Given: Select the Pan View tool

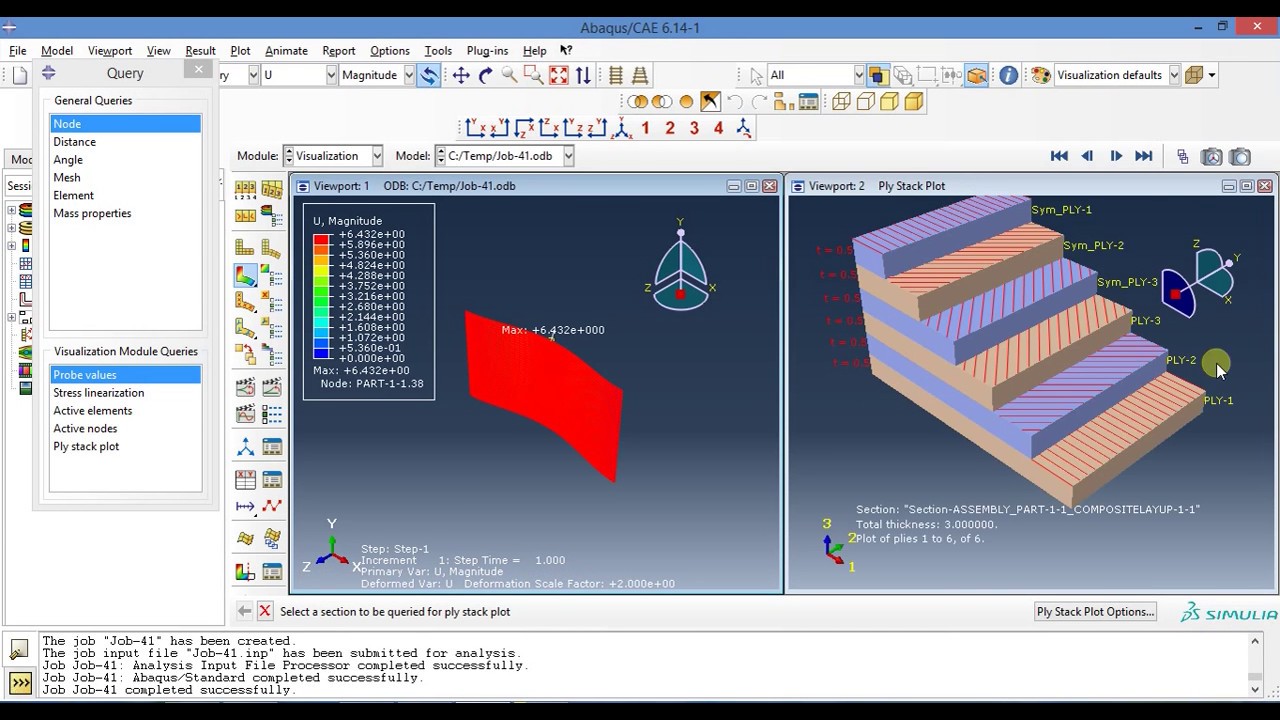Looking at the screenshot, I should 461,75.
